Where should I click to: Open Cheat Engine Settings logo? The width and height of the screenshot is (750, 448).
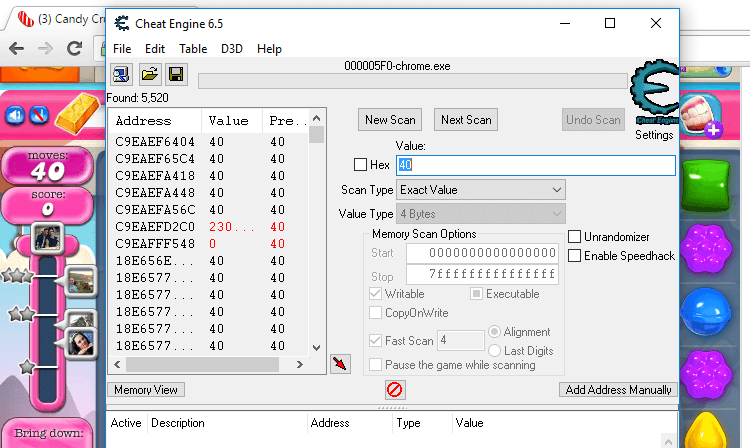pos(655,92)
